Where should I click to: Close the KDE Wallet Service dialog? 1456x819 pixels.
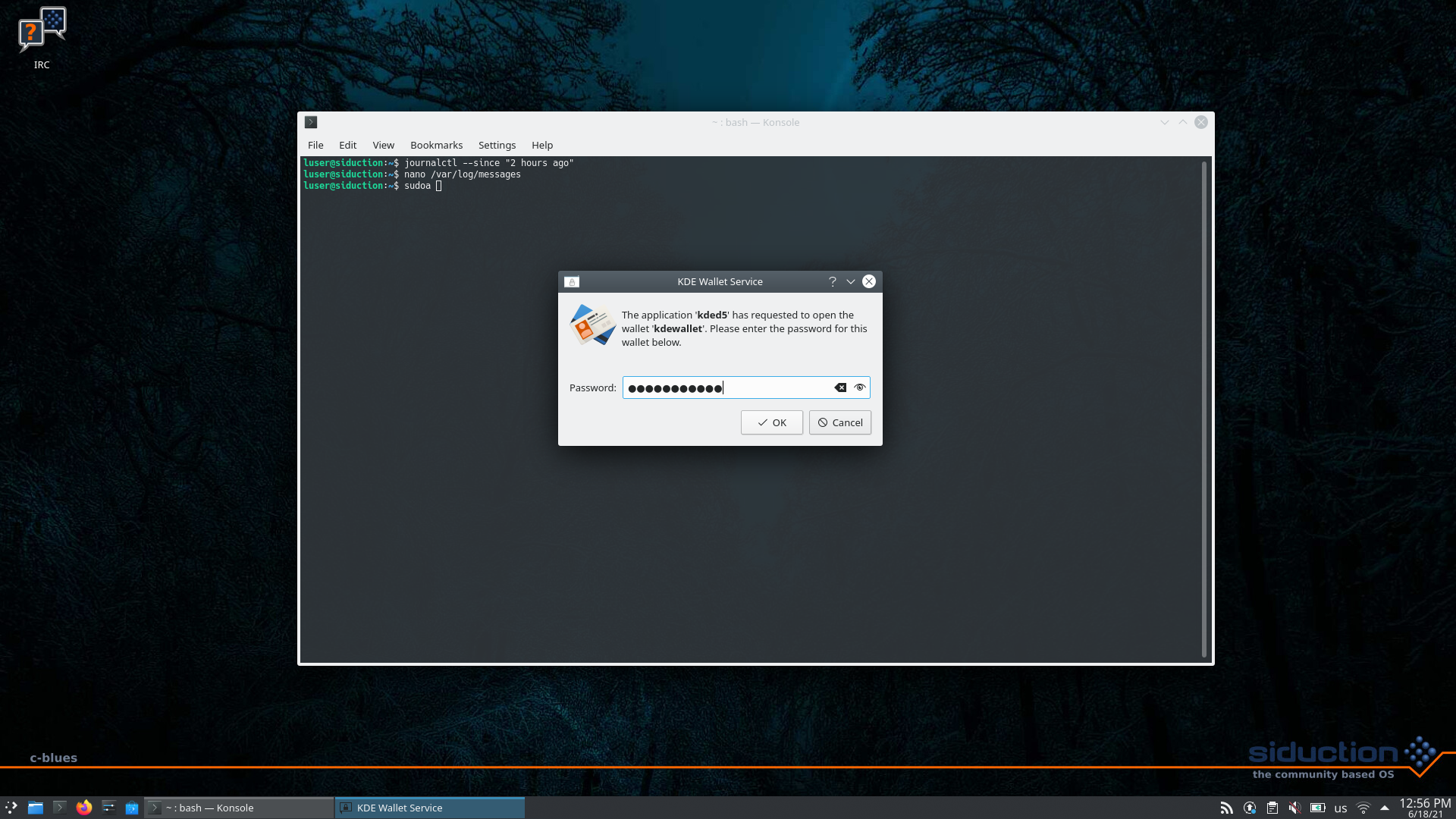point(869,281)
